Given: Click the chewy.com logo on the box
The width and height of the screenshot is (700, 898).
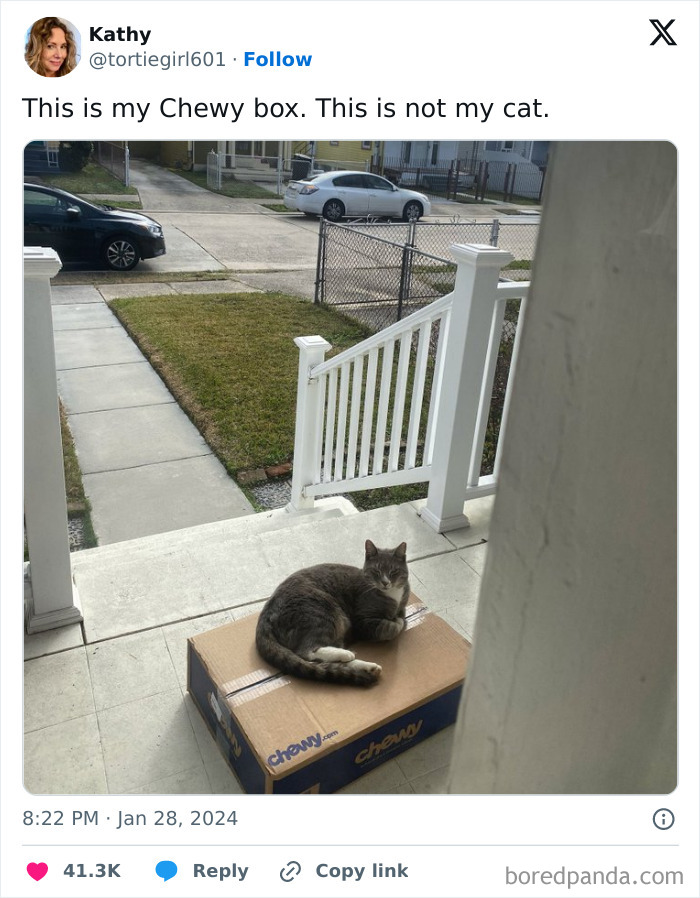Looking at the screenshot, I should 302,748.
